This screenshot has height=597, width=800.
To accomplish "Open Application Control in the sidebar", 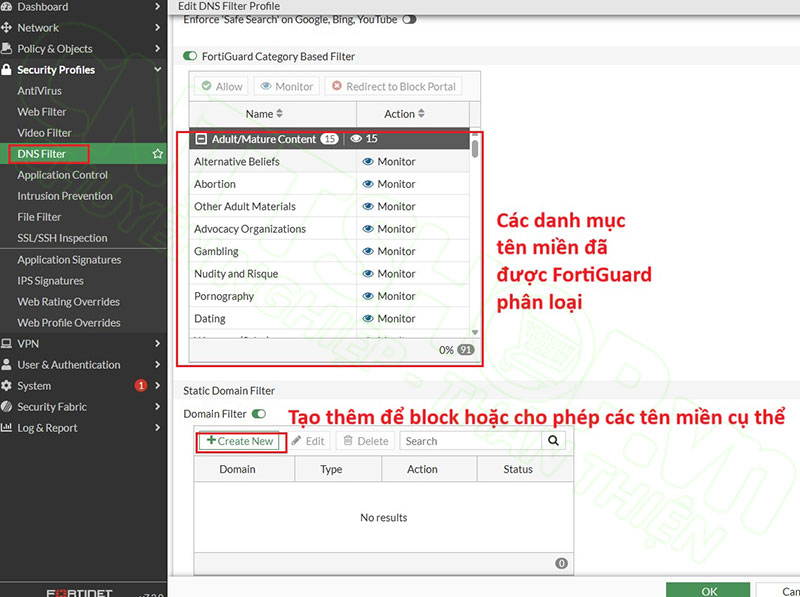I will point(62,175).
